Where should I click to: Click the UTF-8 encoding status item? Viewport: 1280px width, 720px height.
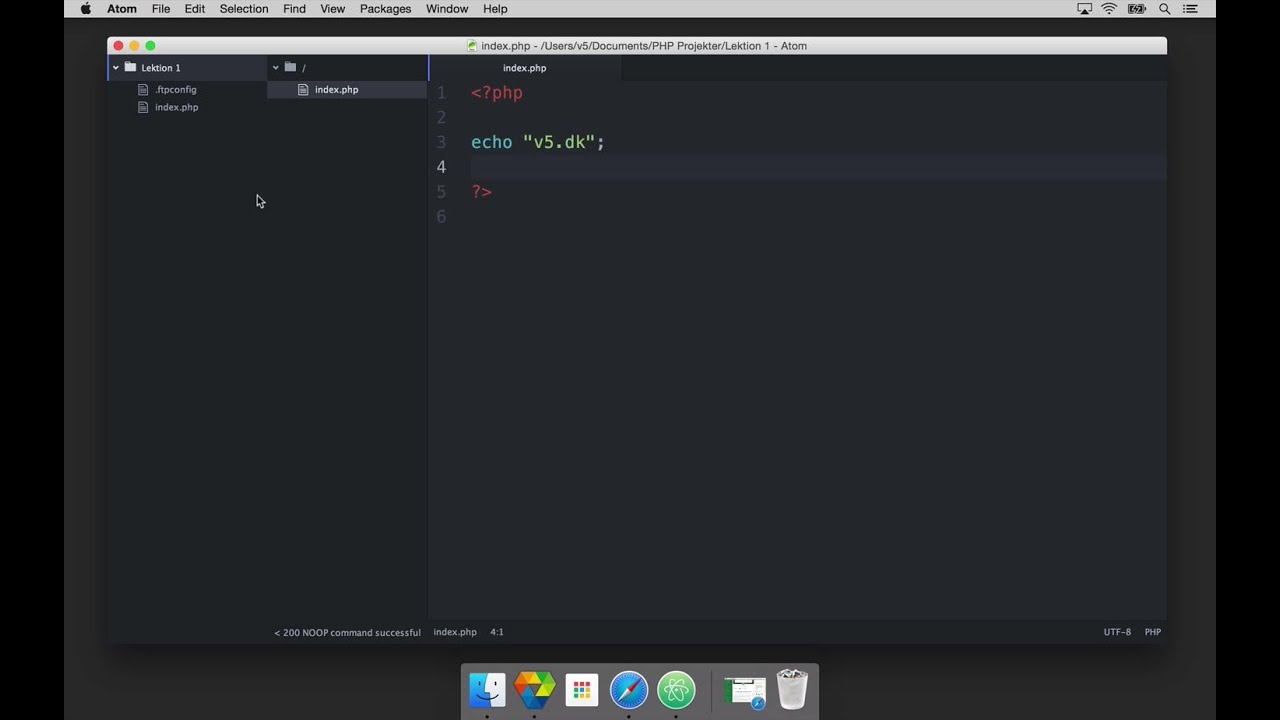coord(1117,631)
